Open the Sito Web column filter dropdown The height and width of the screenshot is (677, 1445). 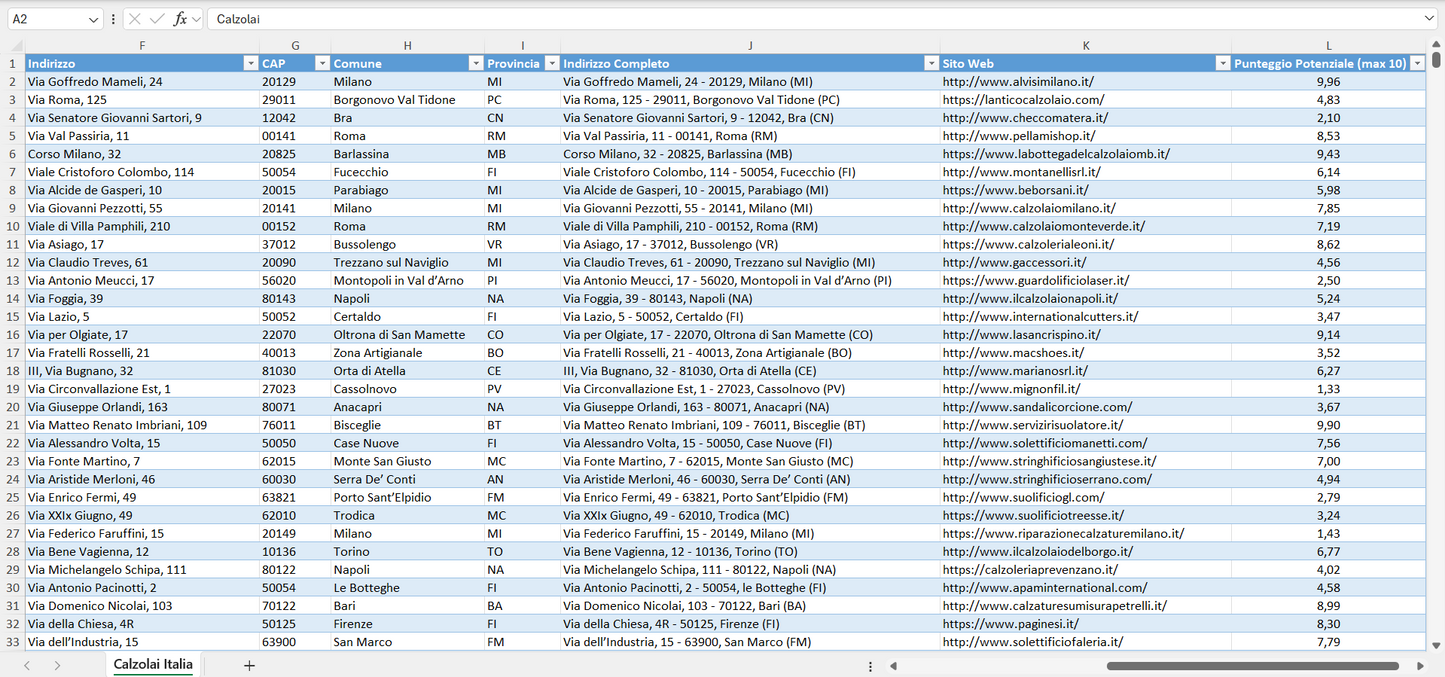point(1222,62)
